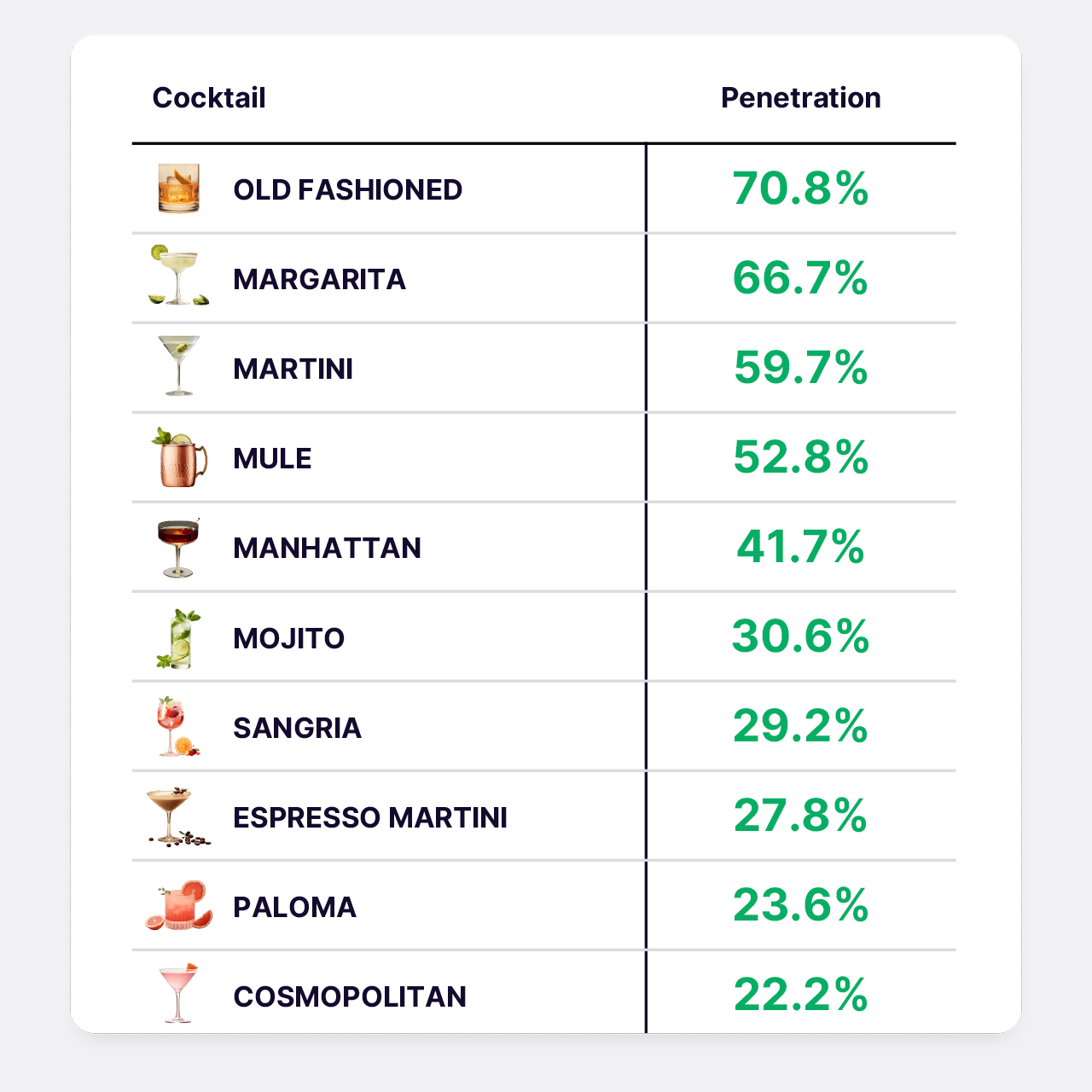The height and width of the screenshot is (1092, 1092).
Task: Click the Margarita cocktail icon
Action: click(178, 276)
